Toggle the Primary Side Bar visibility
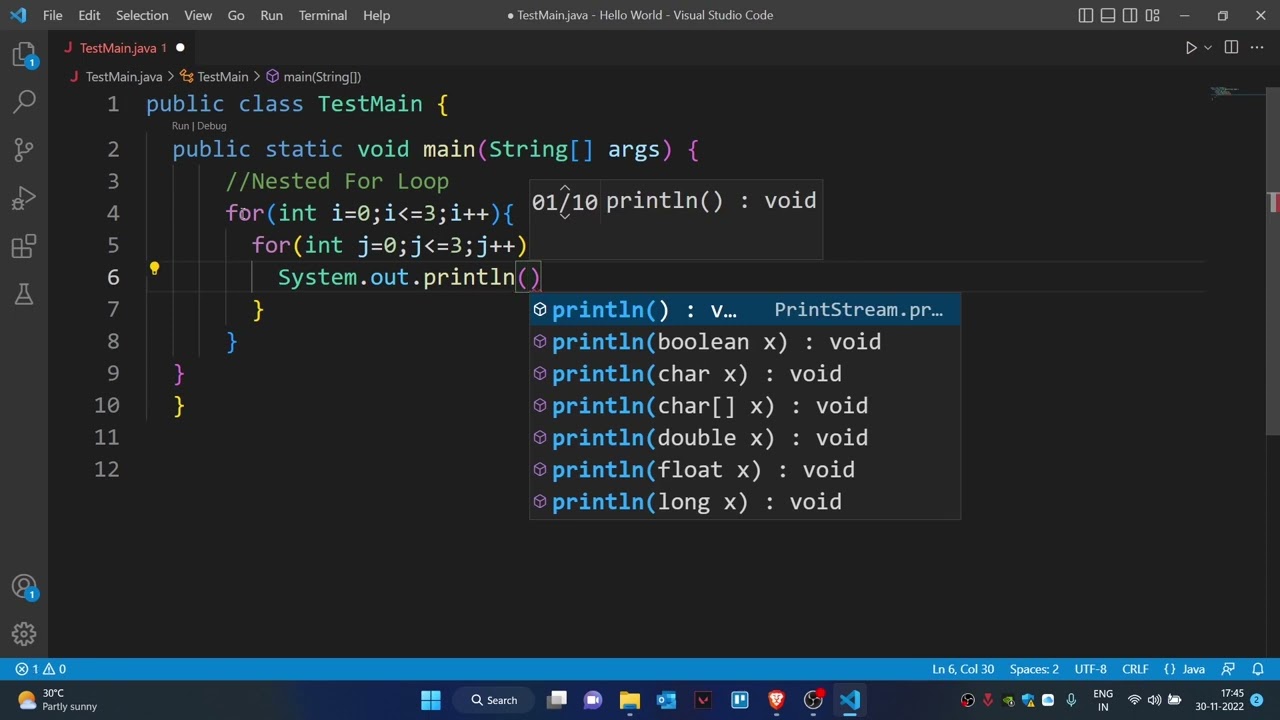Image resolution: width=1280 pixels, height=720 pixels. pos(1086,15)
